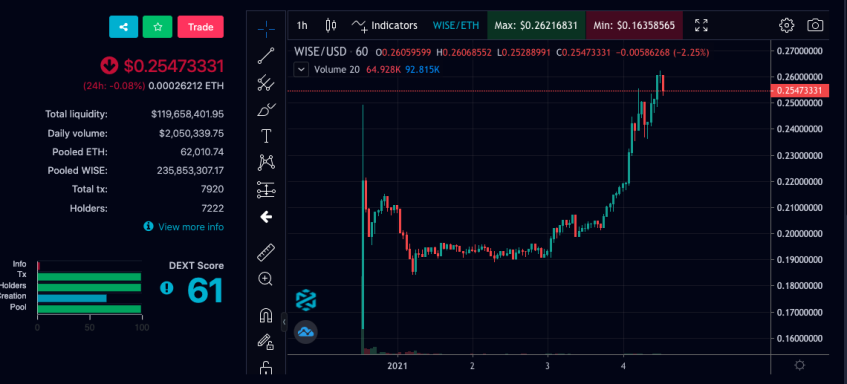Viewport: 847px width, 384px height.
Task: Click the DEXT Score number 61
Action: tap(205, 290)
